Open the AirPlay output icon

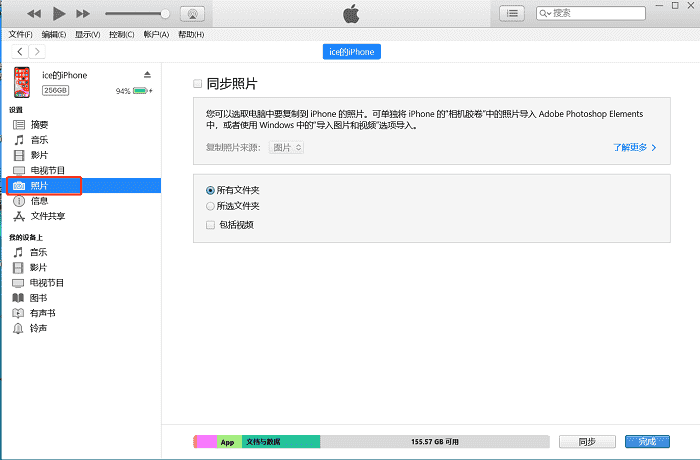[194, 13]
